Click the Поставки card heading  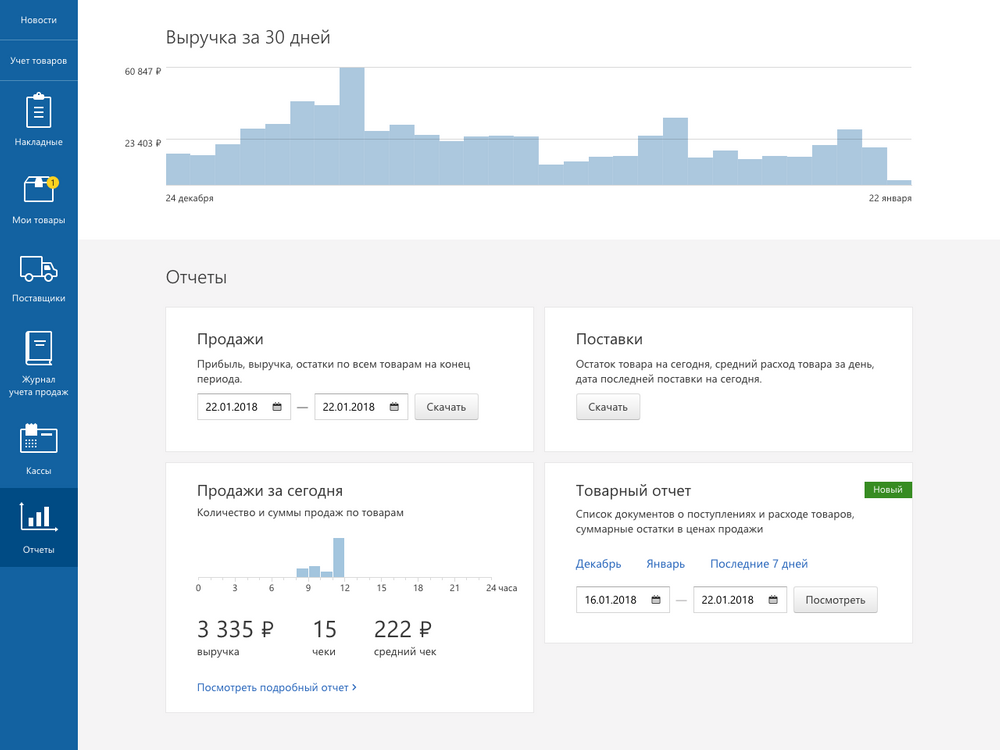[609, 339]
